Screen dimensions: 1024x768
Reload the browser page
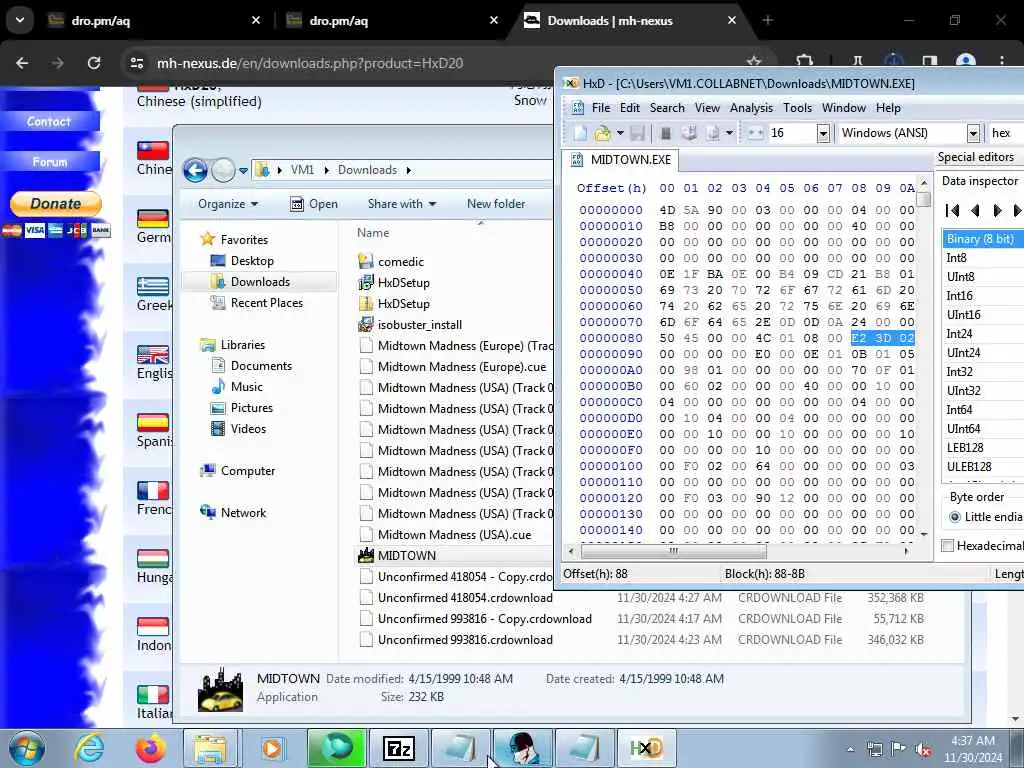point(94,63)
